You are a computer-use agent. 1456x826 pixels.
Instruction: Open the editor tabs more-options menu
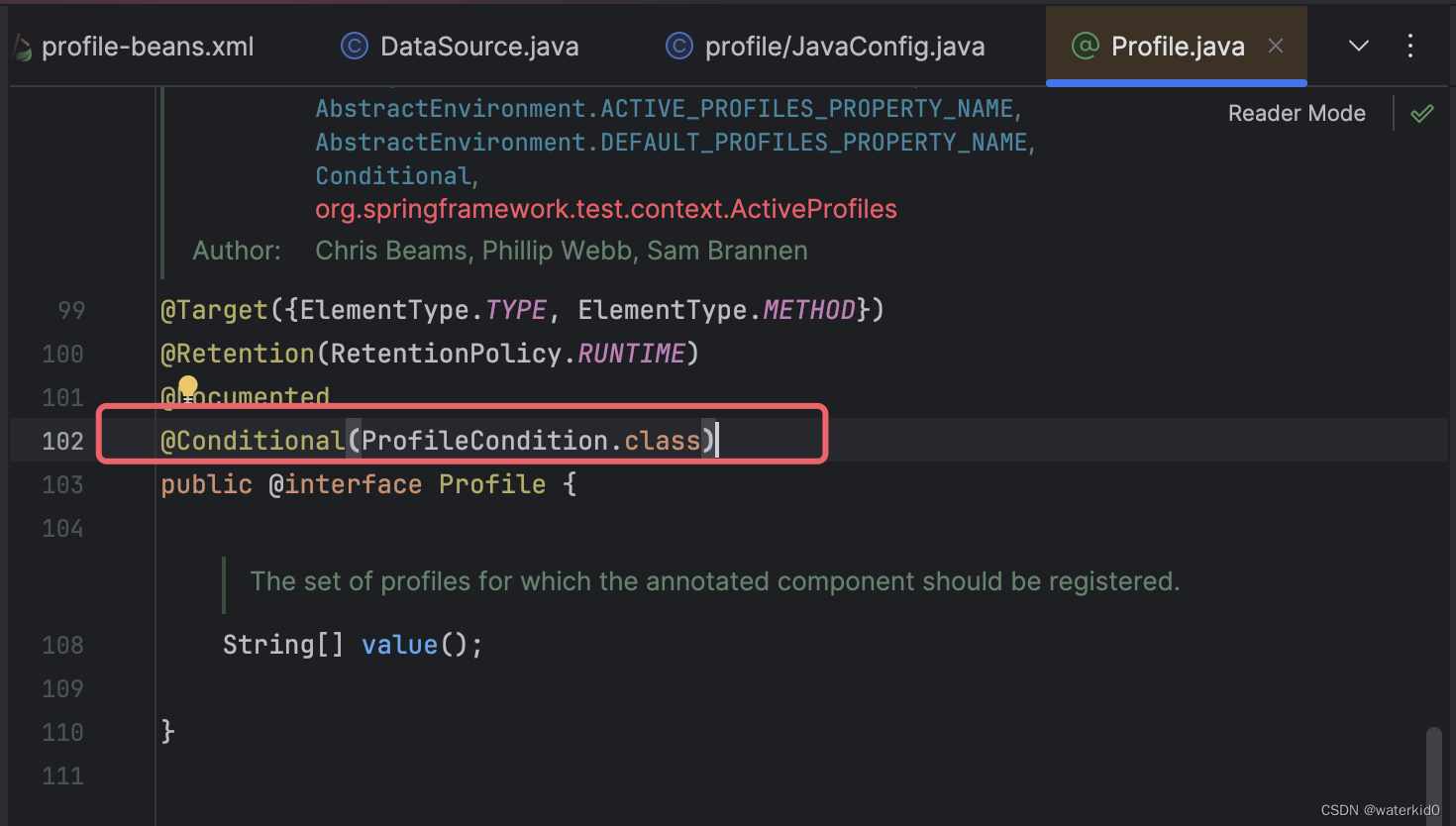point(1410,46)
